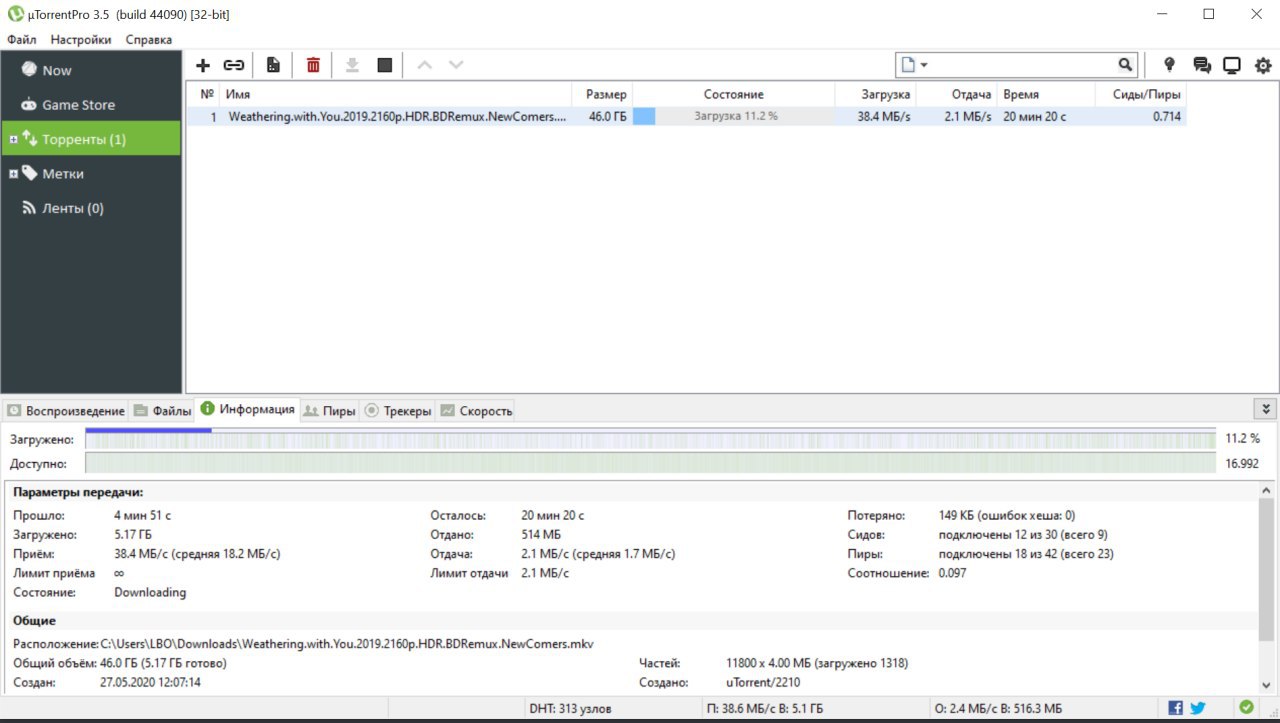1280x723 pixels.
Task: Click the Общие section header
Action: (x=35, y=620)
